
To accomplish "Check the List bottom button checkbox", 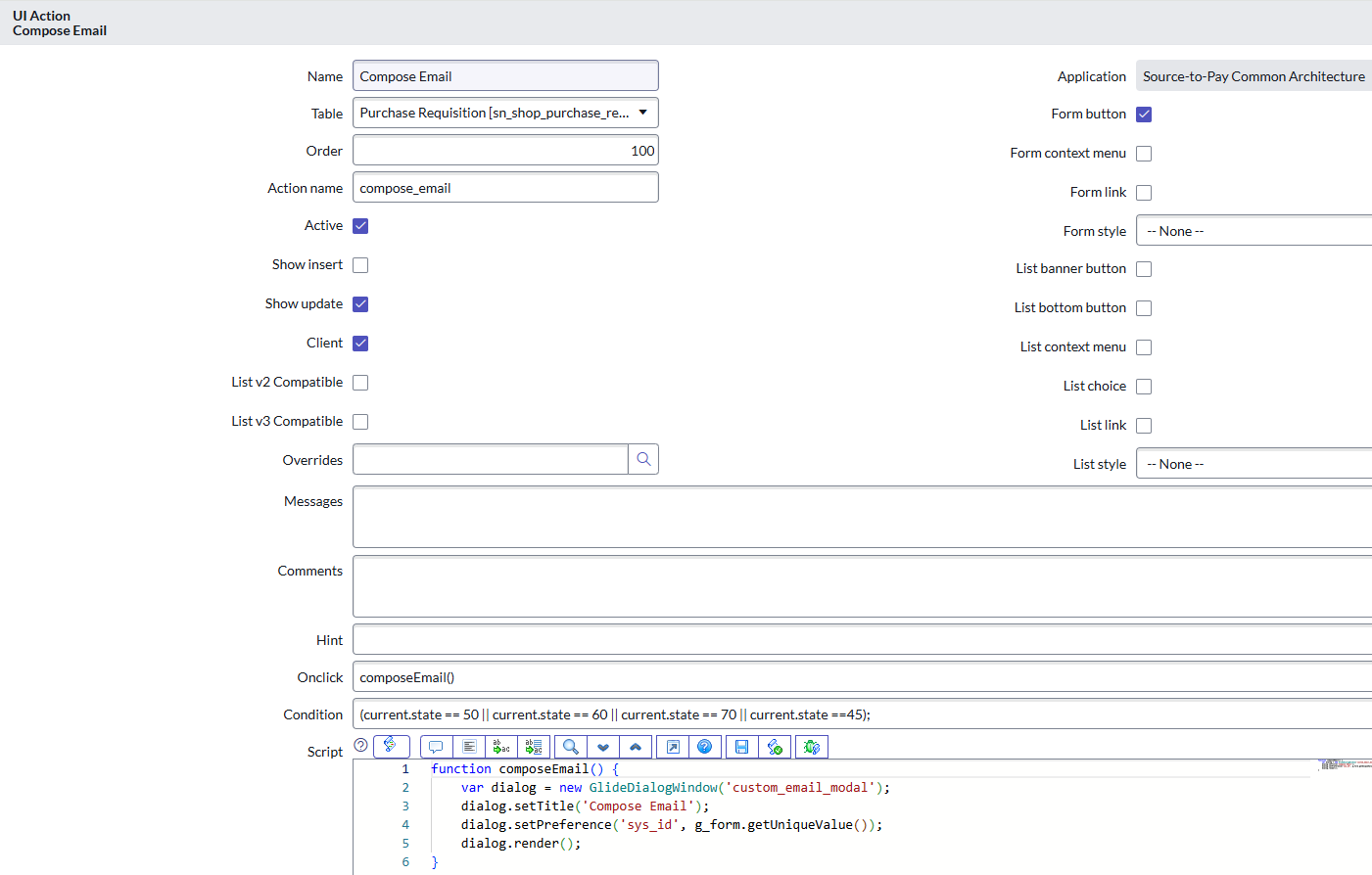I will pyautogui.click(x=1144, y=308).
